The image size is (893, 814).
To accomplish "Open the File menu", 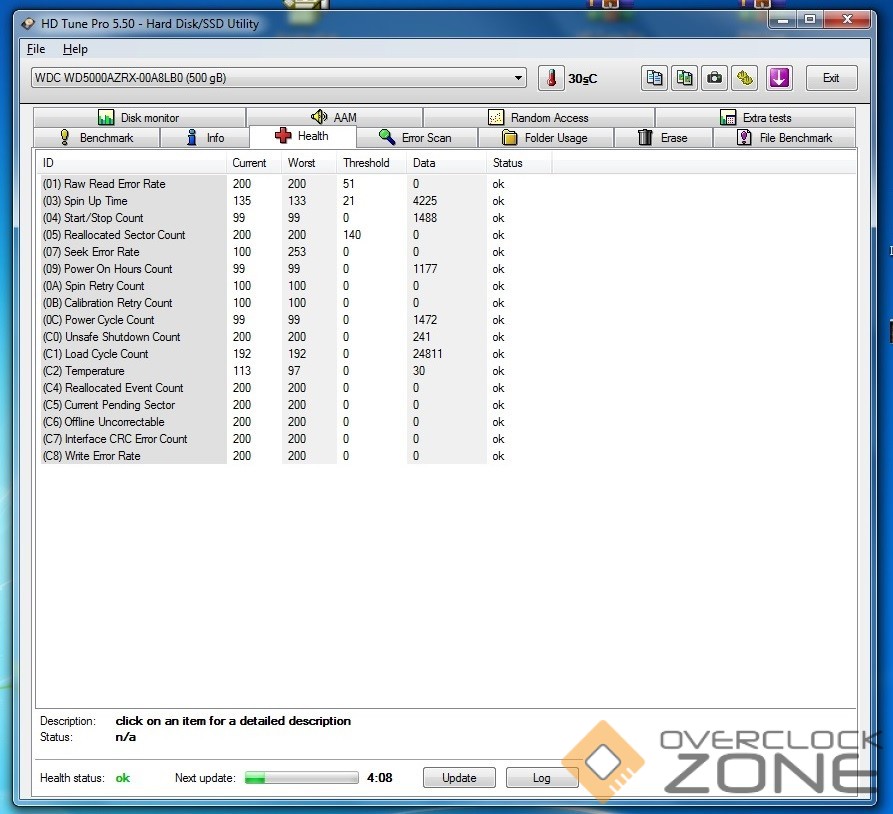I will coord(36,49).
